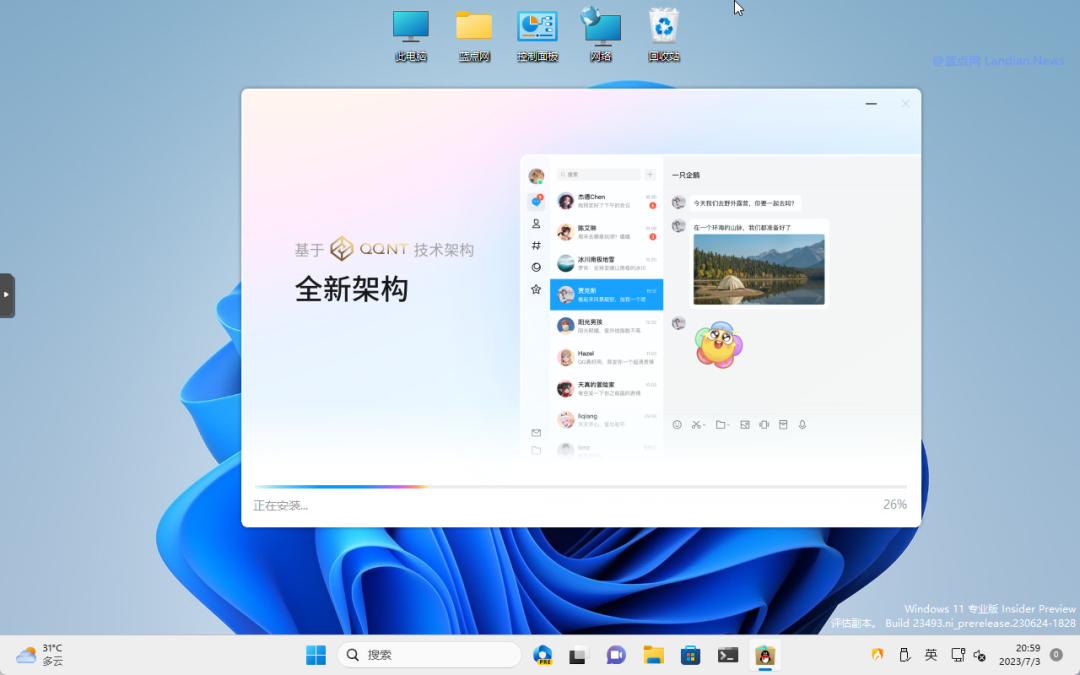This screenshot has width=1080, height=675.
Task: Open the 回收站 recycle bin icon
Action: tap(664, 36)
